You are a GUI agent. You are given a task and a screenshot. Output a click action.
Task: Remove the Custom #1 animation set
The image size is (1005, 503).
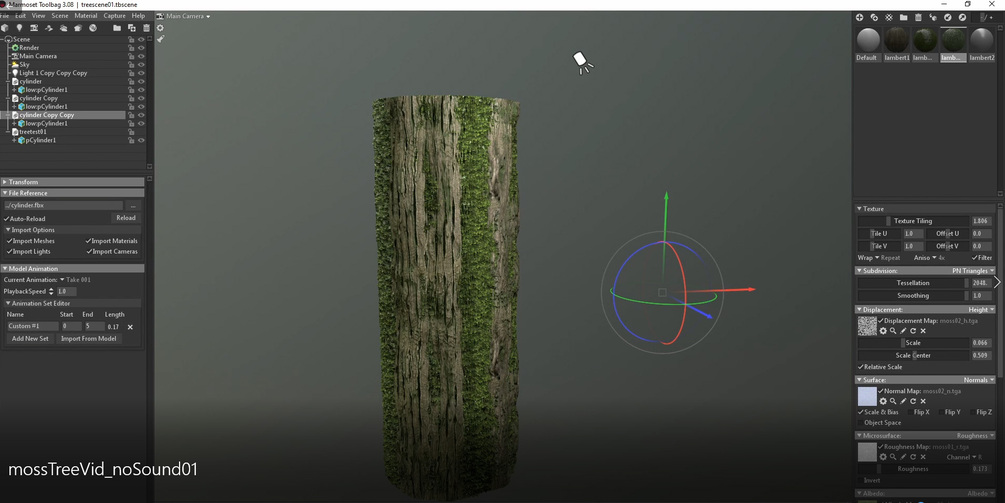click(130, 327)
